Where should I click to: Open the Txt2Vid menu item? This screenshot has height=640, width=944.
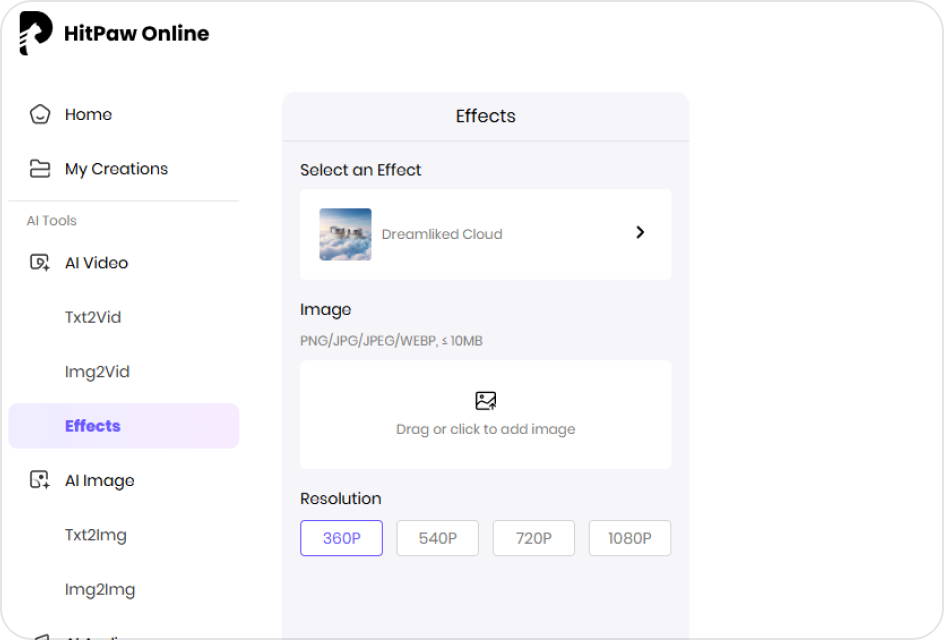point(93,317)
